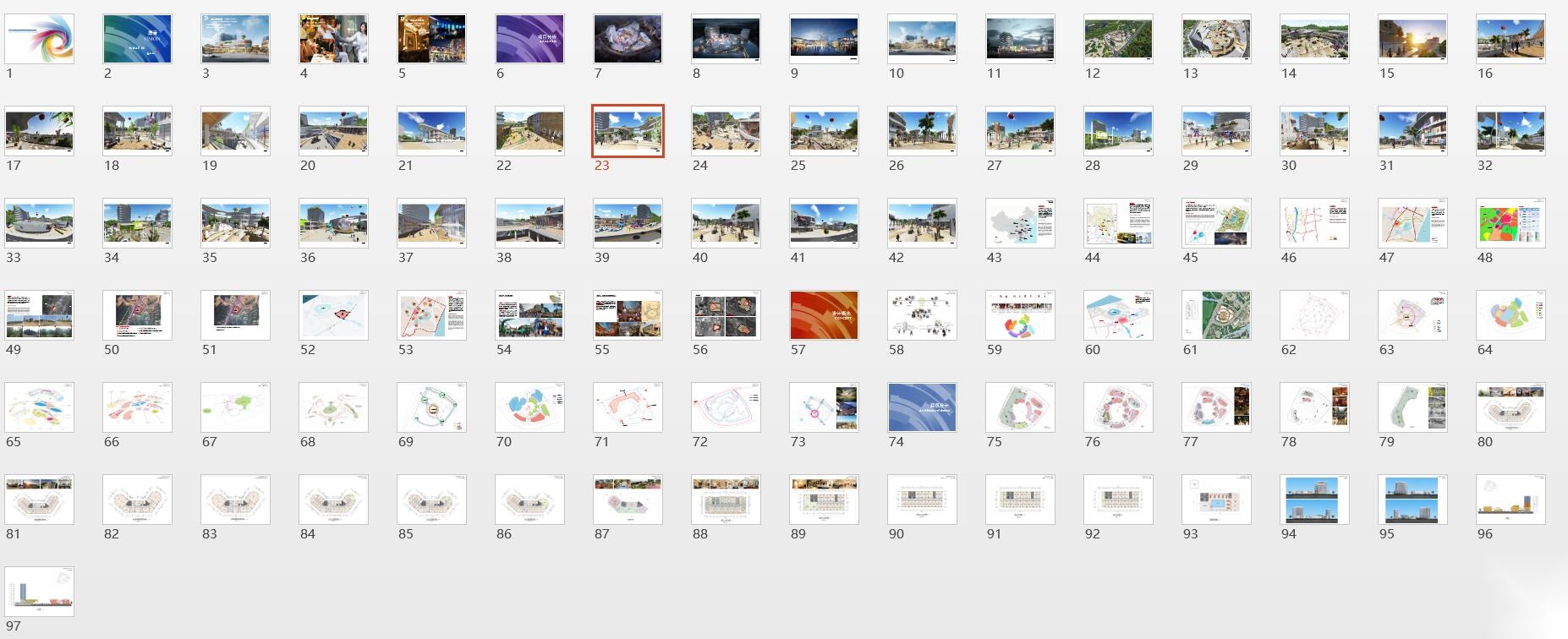1568x639 pixels.
Task: Select slide 93 thumbnail
Action: (1216, 500)
